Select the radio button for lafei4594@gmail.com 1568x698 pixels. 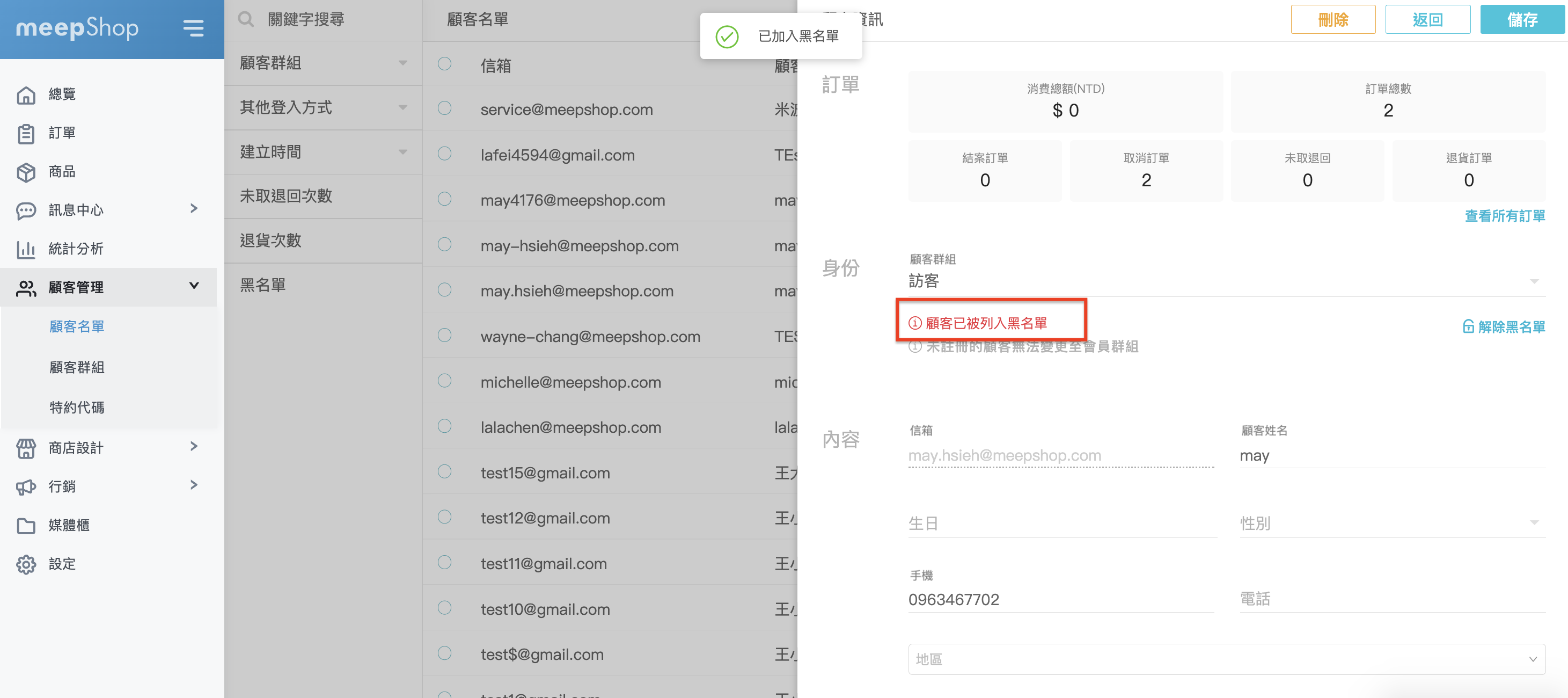tap(444, 154)
